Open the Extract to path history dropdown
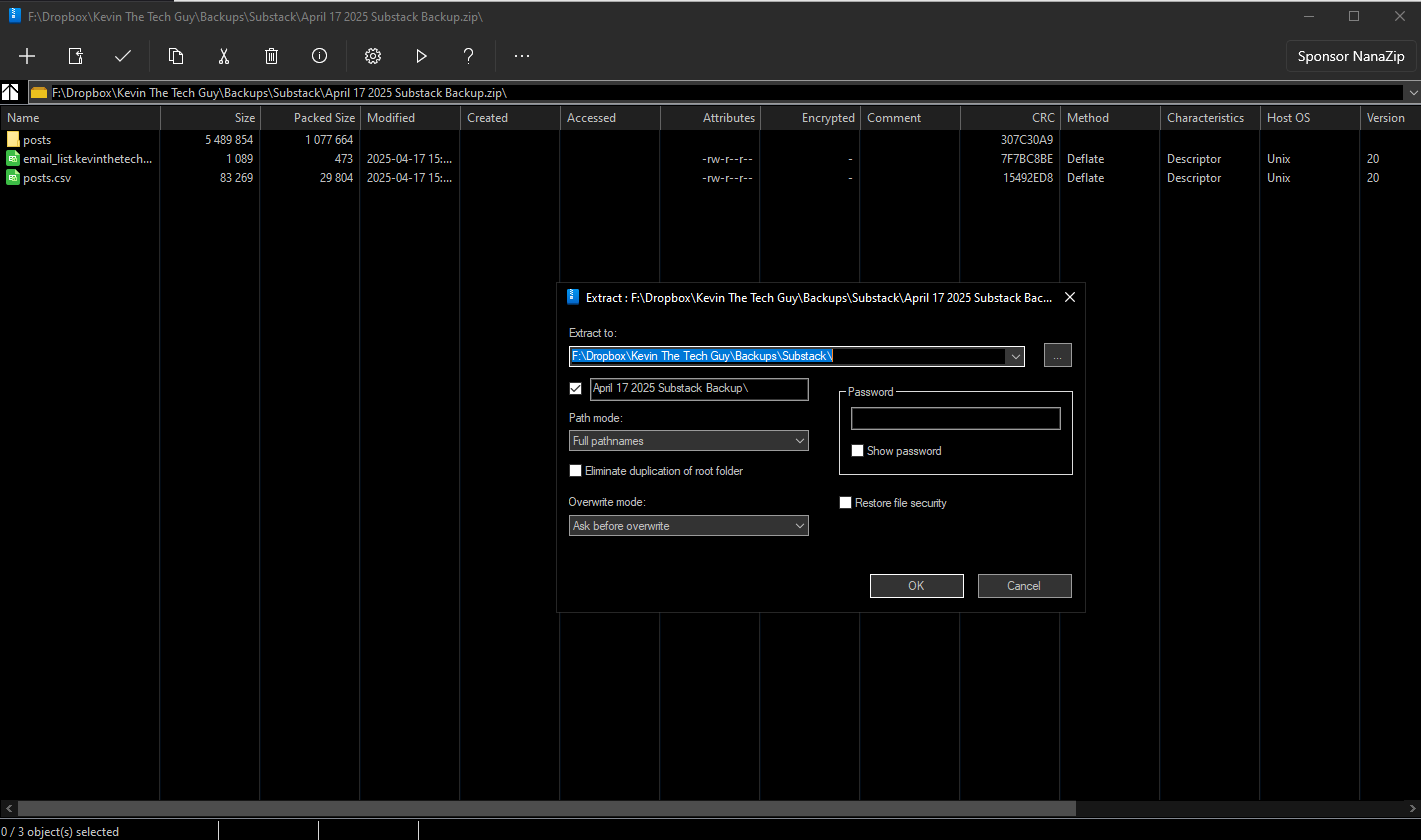This screenshot has height=840, width=1421. (x=1016, y=356)
